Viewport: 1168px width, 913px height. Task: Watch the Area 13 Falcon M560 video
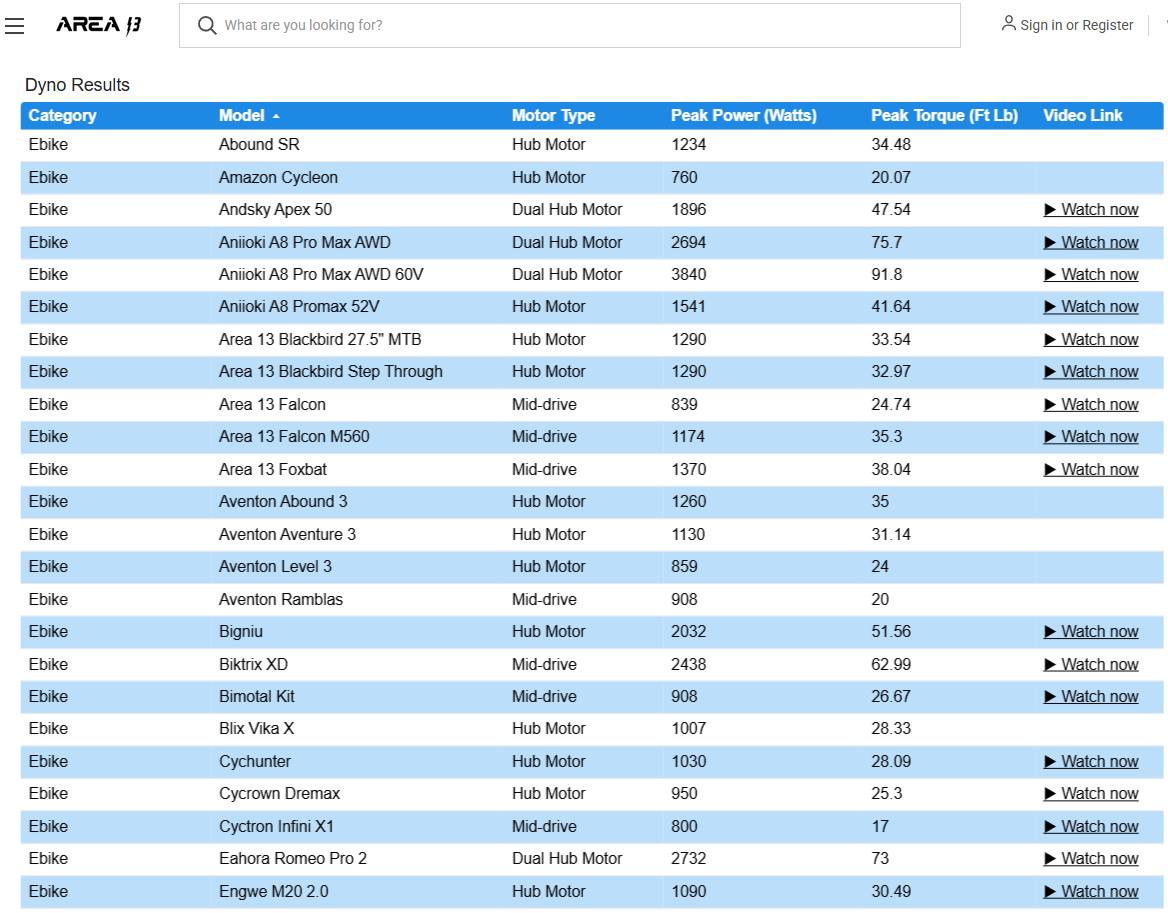click(x=1091, y=437)
